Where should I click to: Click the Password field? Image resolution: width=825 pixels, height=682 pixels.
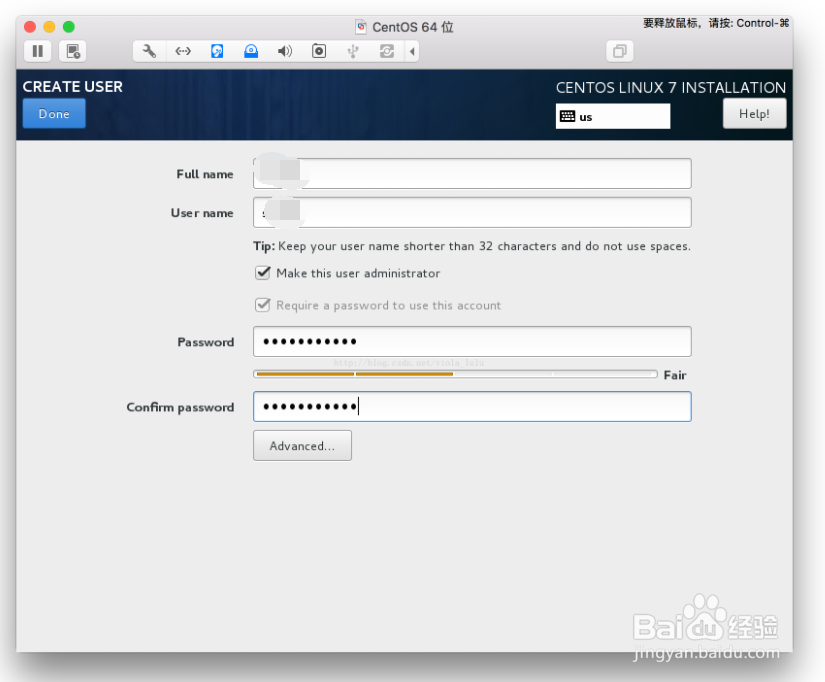pyautogui.click(x=472, y=342)
